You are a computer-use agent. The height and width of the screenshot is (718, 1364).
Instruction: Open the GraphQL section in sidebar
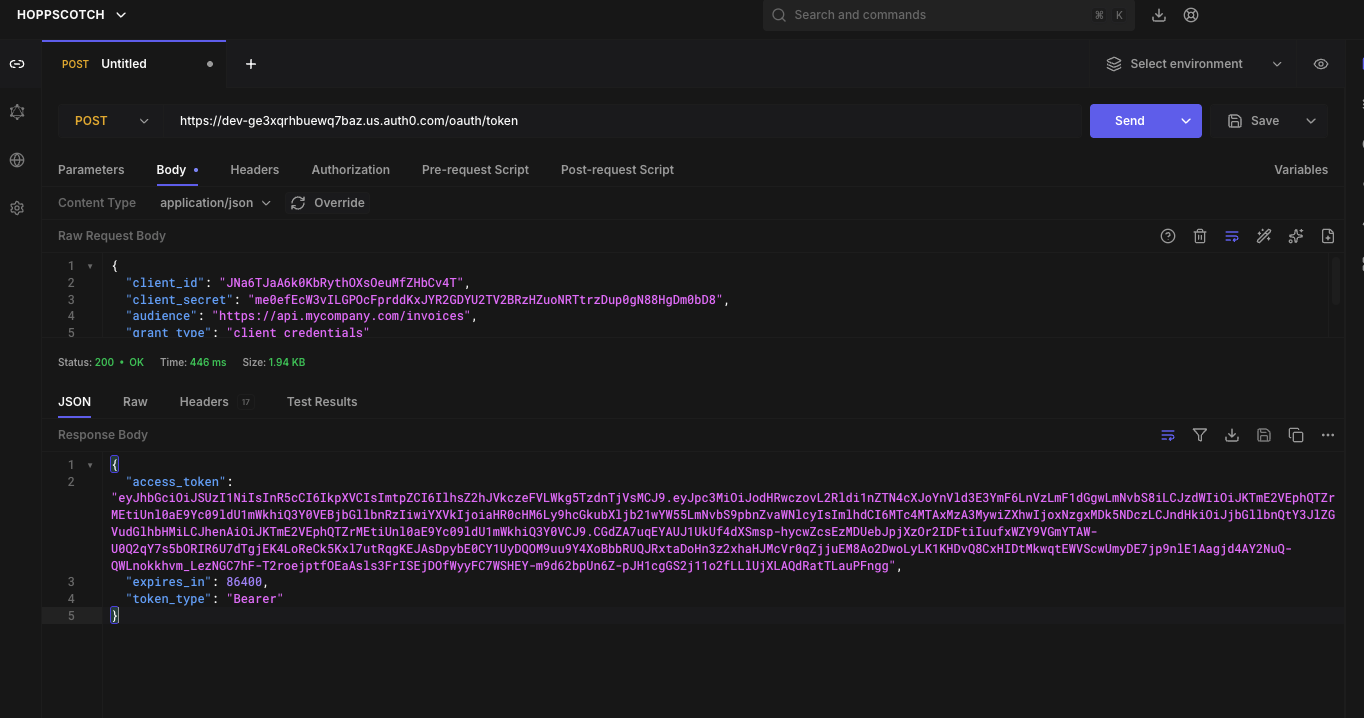click(17, 112)
